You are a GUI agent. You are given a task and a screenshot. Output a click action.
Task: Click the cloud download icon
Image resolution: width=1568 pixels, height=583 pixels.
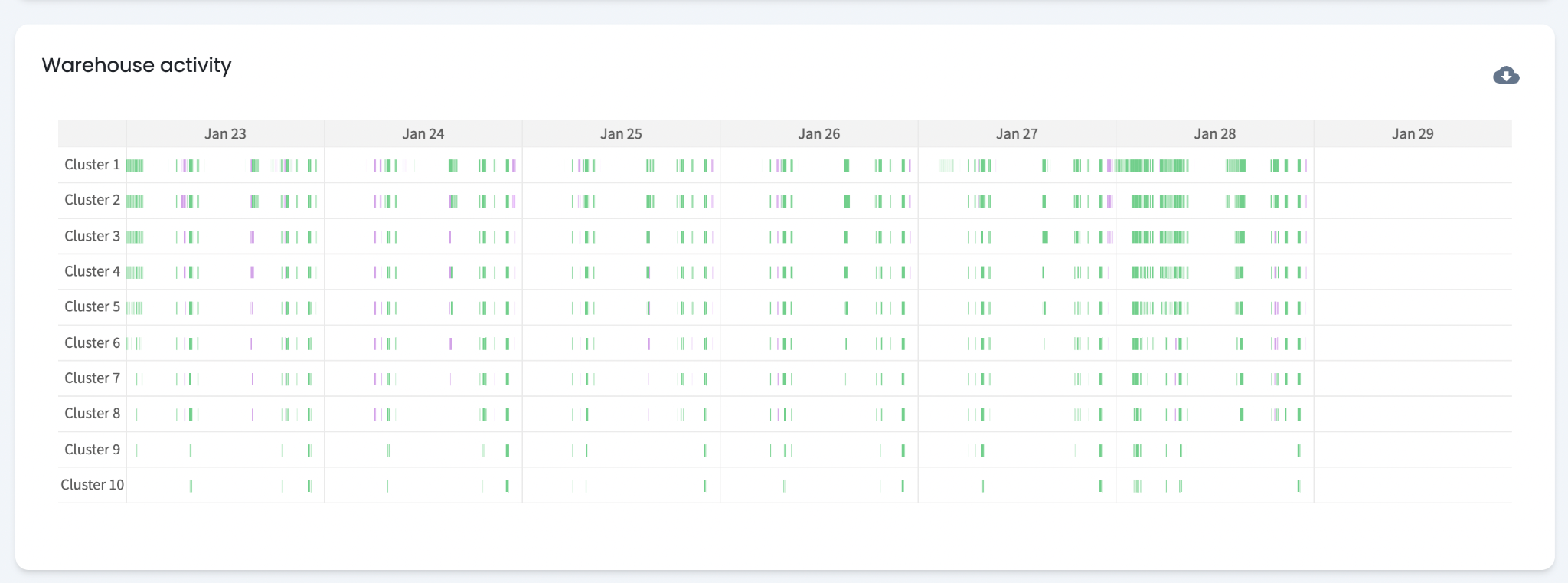[1505, 75]
